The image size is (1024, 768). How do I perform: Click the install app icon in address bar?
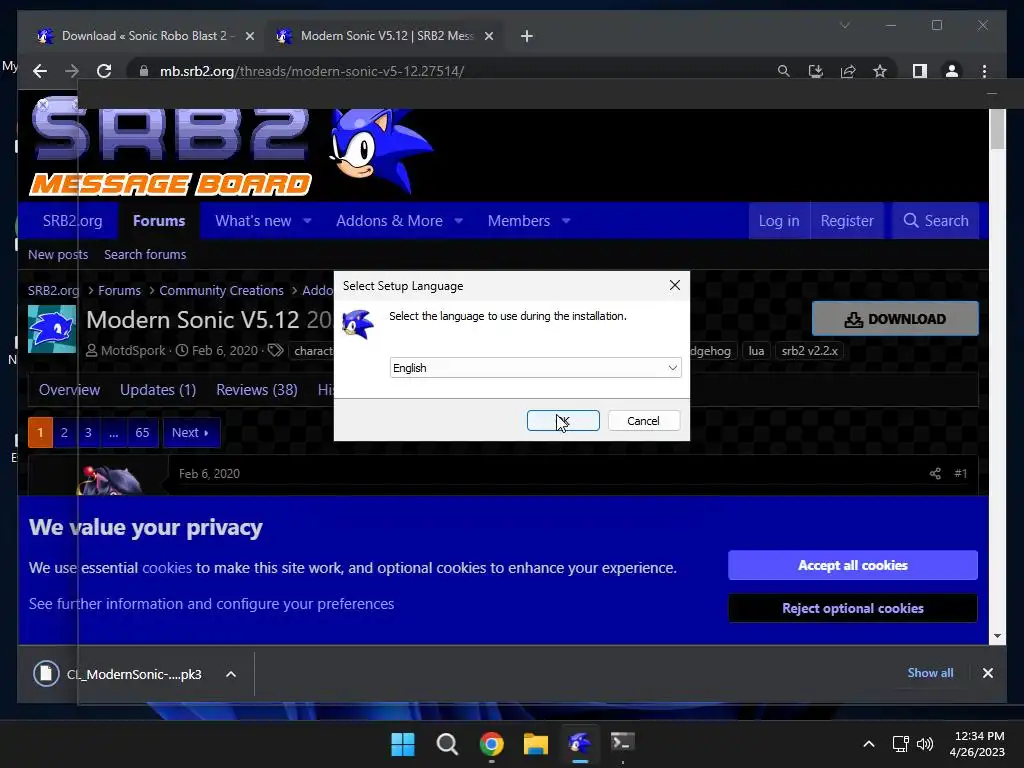coord(816,71)
